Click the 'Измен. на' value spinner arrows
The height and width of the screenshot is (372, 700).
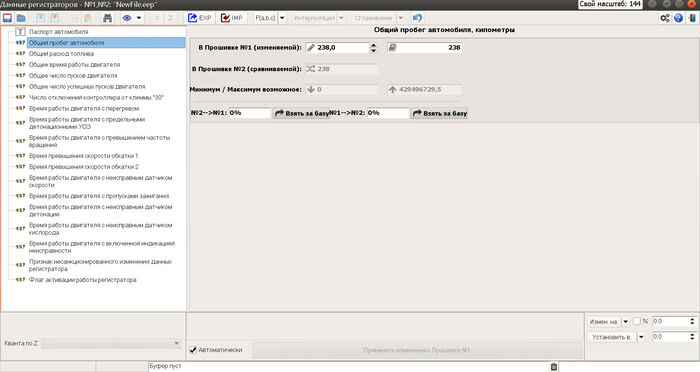click(692, 322)
